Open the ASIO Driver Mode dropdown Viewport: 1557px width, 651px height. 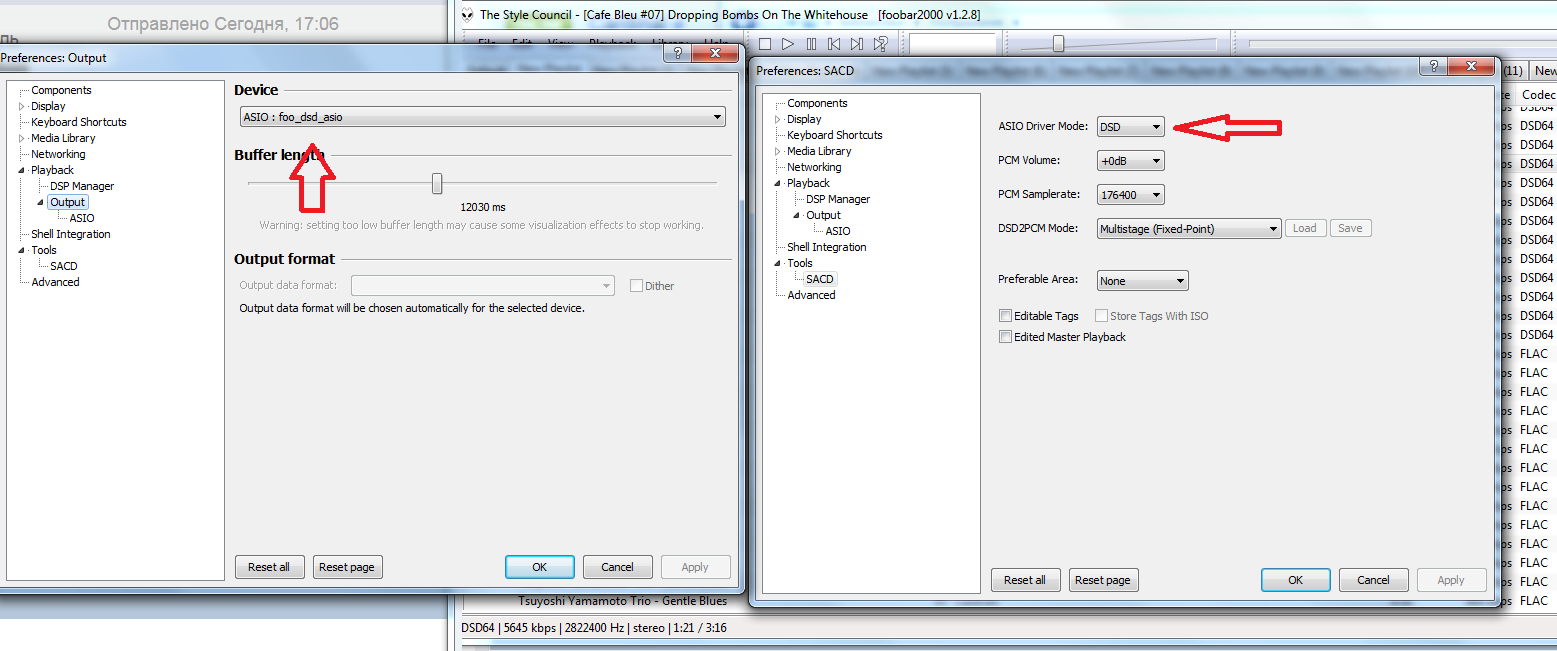tap(1131, 127)
